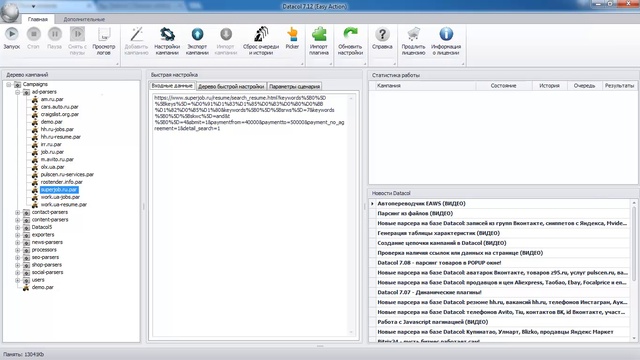The width and height of the screenshot is (640, 360).
Task: Launch the Picker tool
Action: coord(292,39)
